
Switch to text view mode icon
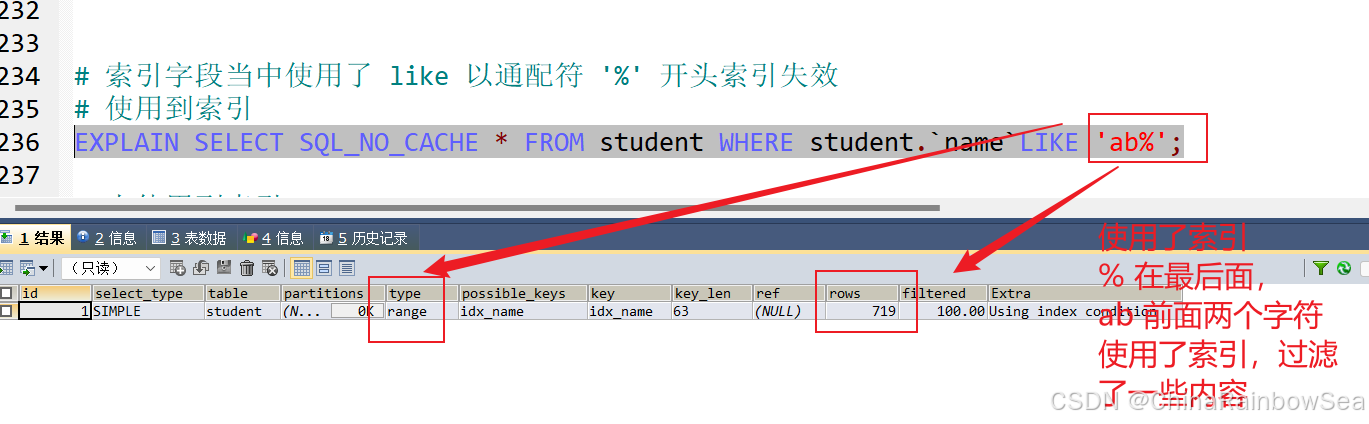click(x=347, y=268)
